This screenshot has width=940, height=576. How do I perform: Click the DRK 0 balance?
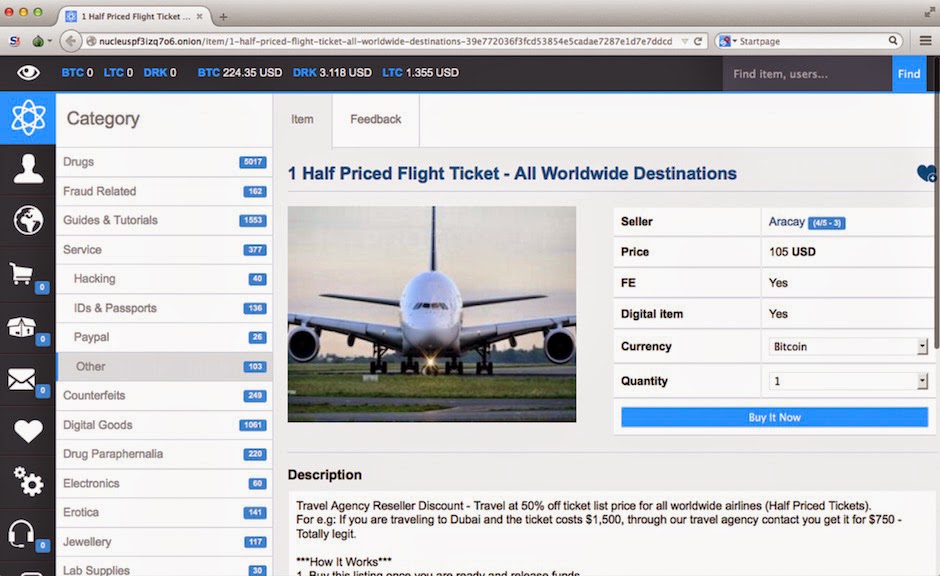click(160, 73)
